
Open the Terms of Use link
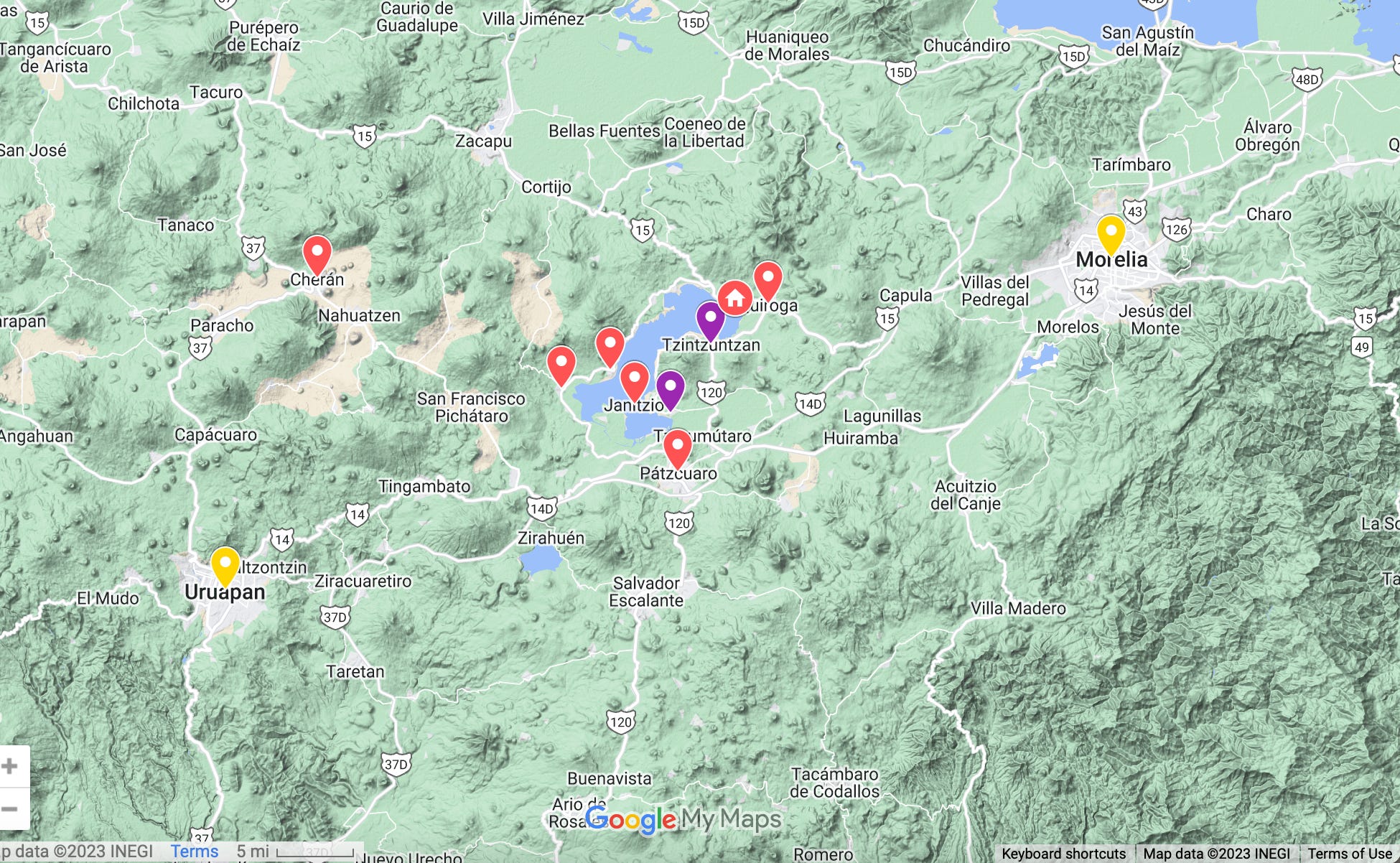(1349, 854)
